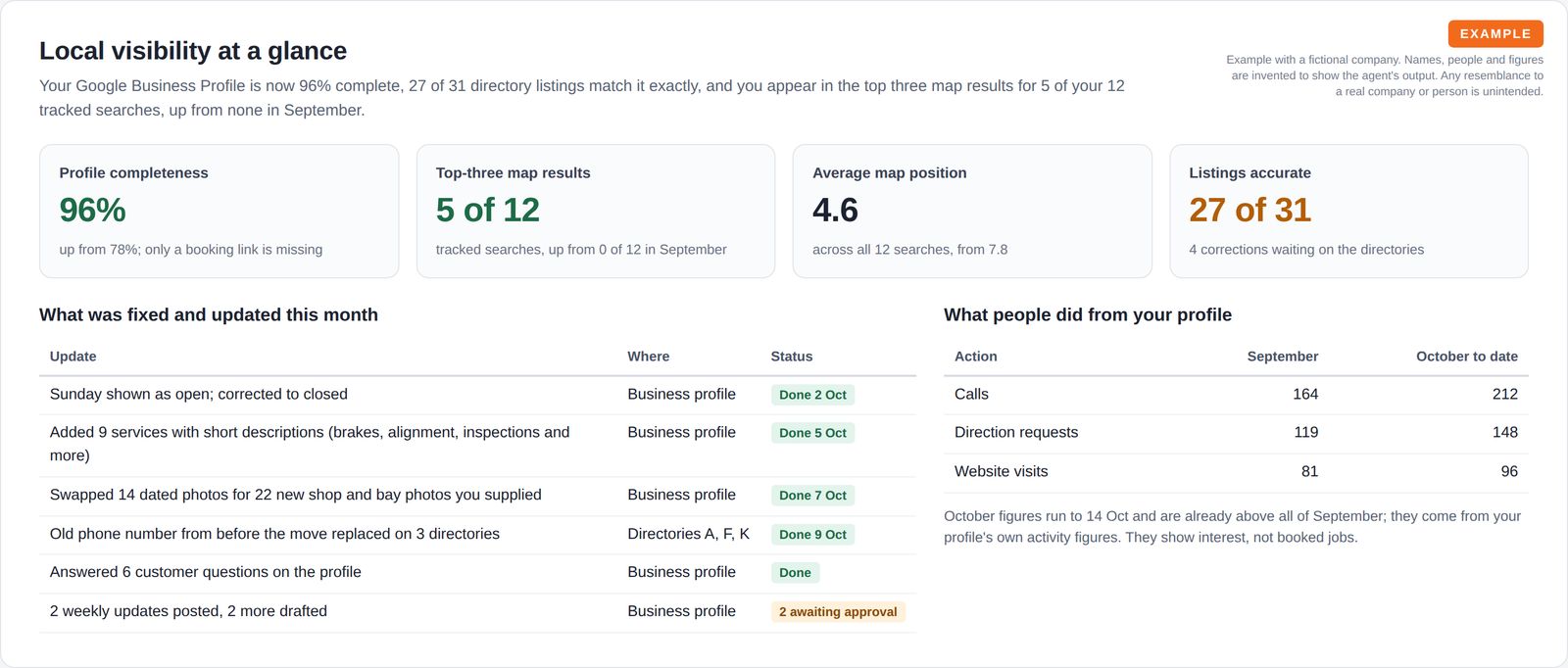
Task: Select 'tracked searches, up from 0 of 12 in September'
Action: tap(581, 250)
